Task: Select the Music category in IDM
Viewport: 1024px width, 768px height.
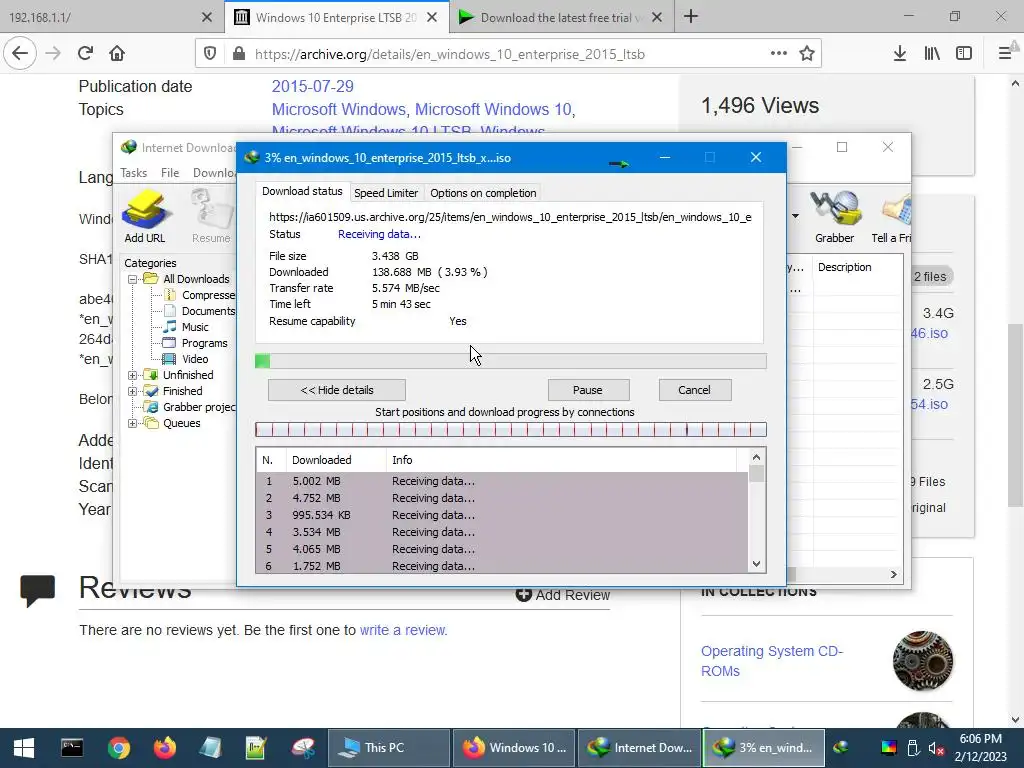Action: 195,327
